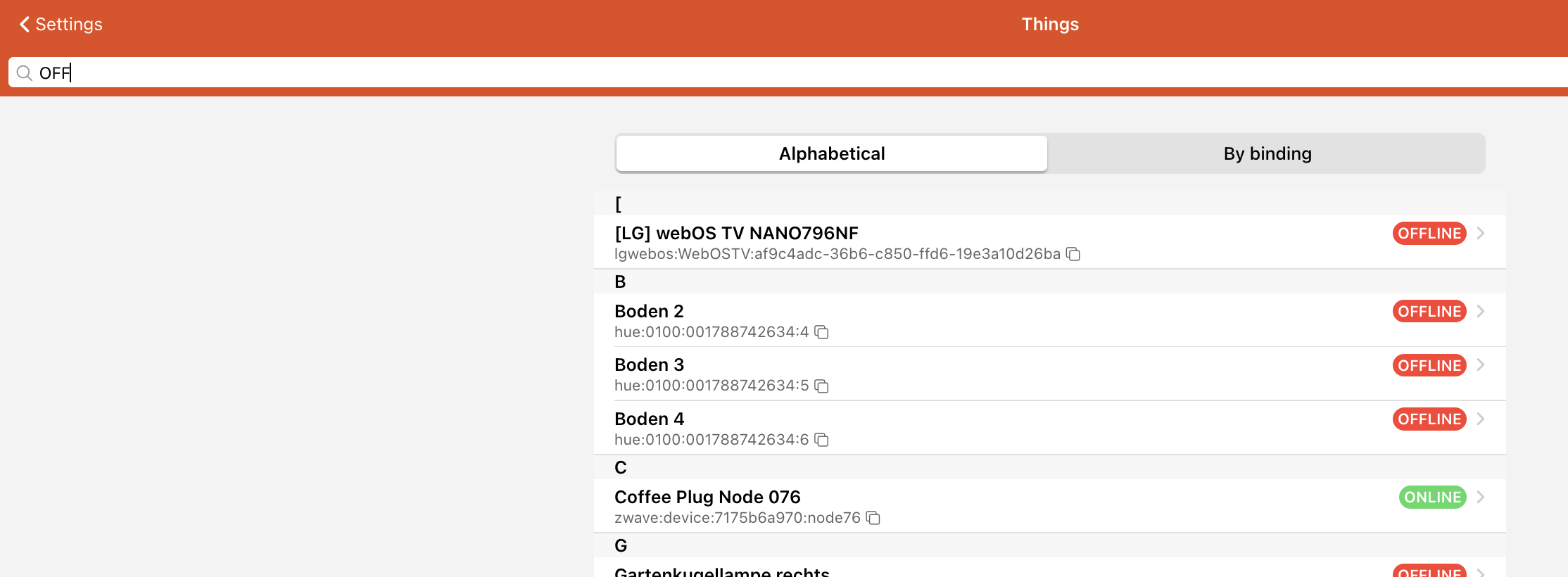Open LG webOS TV details chevron
The width and height of the screenshot is (1568, 577).
coord(1481,234)
